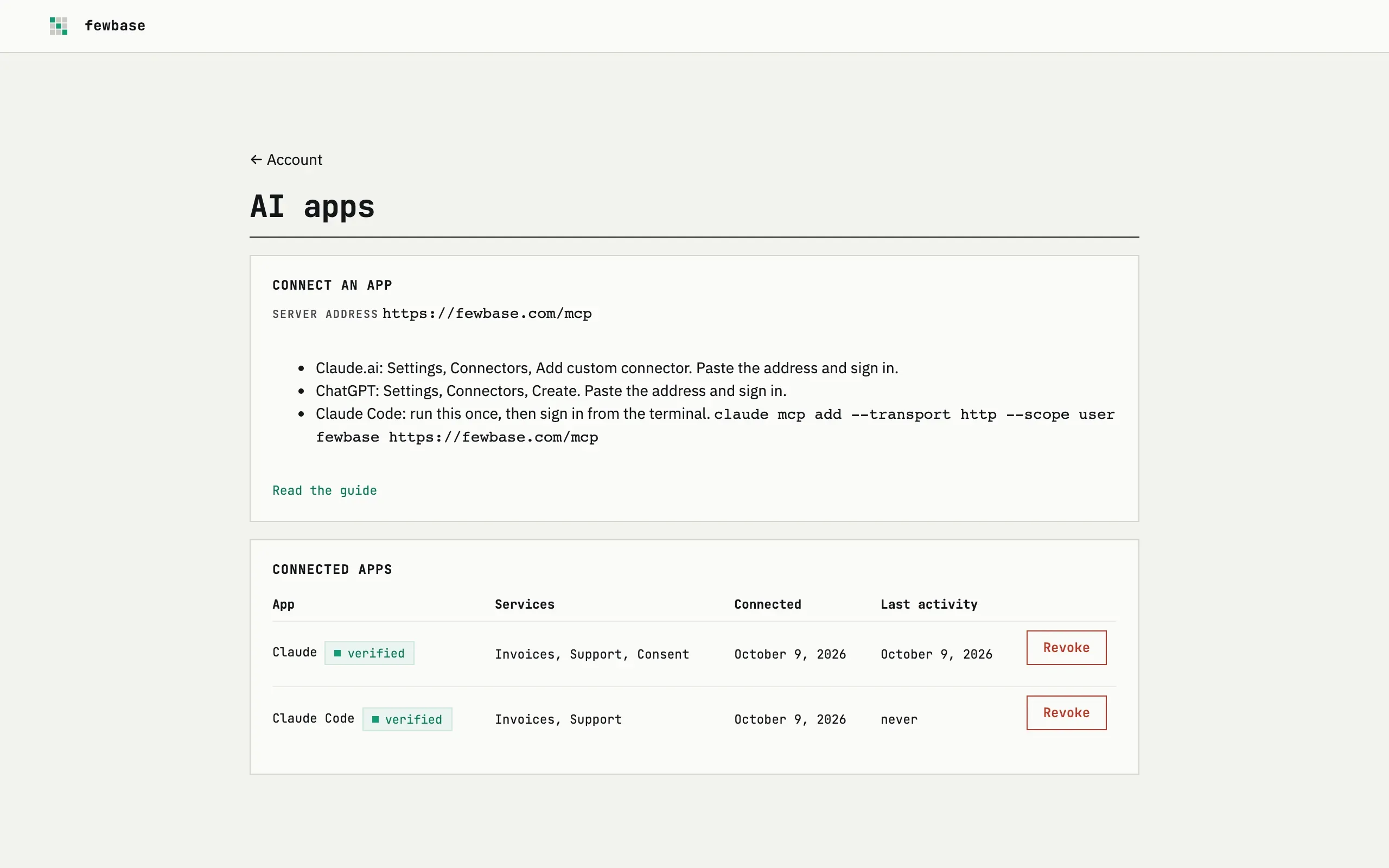Revoke the Claude app connection
The image size is (1389, 868).
point(1066,648)
